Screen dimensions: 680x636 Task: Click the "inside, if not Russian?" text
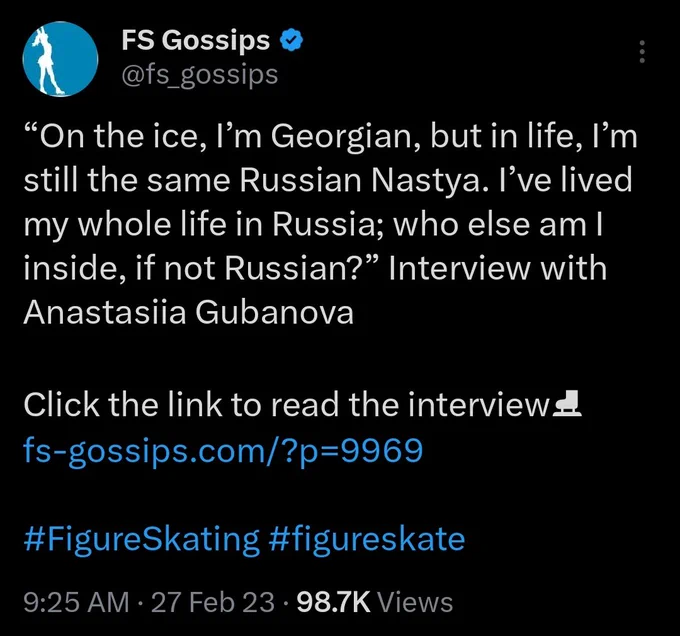(201, 268)
